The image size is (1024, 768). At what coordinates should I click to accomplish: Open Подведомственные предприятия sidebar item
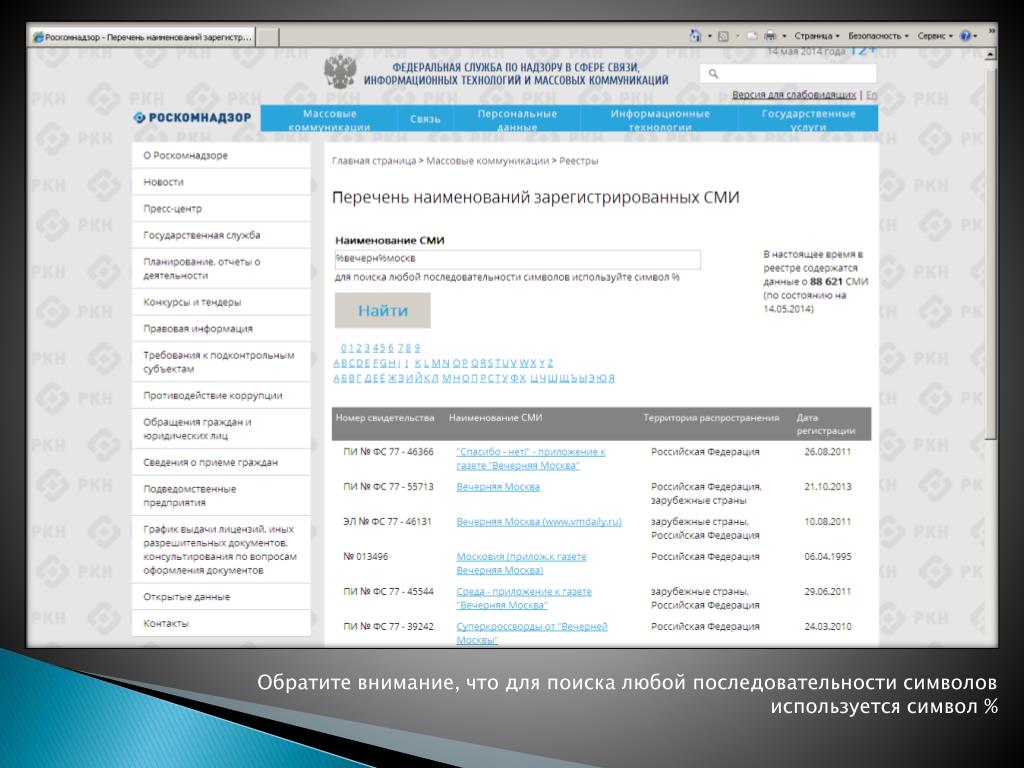click(221, 496)
